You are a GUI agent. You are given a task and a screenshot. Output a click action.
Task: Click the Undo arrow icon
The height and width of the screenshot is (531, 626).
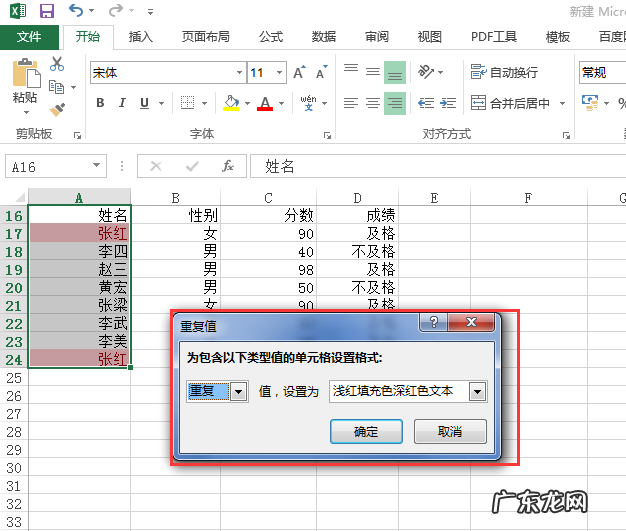click(x=76, y=10)
